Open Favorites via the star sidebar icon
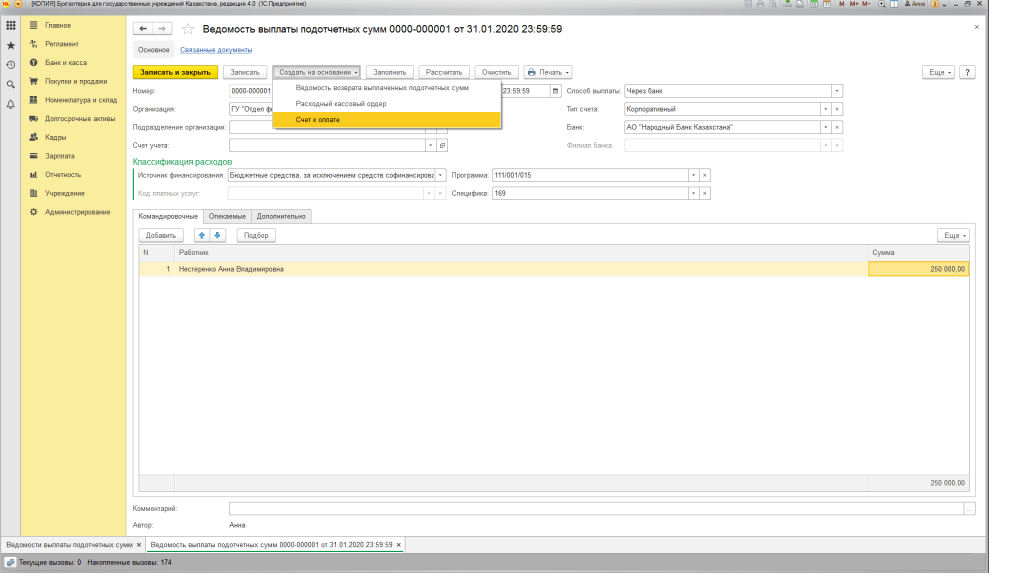This screenshot has height=576, width=1024. pyautogui.click(x=10, y=45)
